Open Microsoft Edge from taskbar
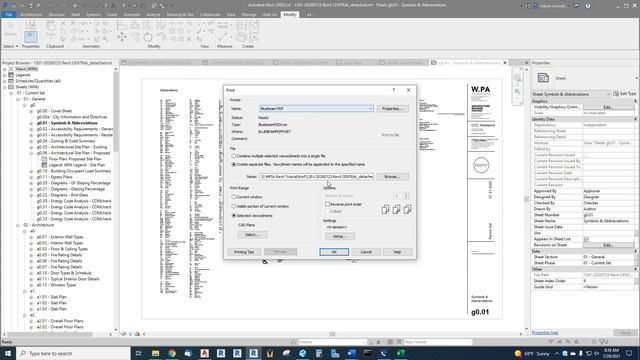 (302, 353)
